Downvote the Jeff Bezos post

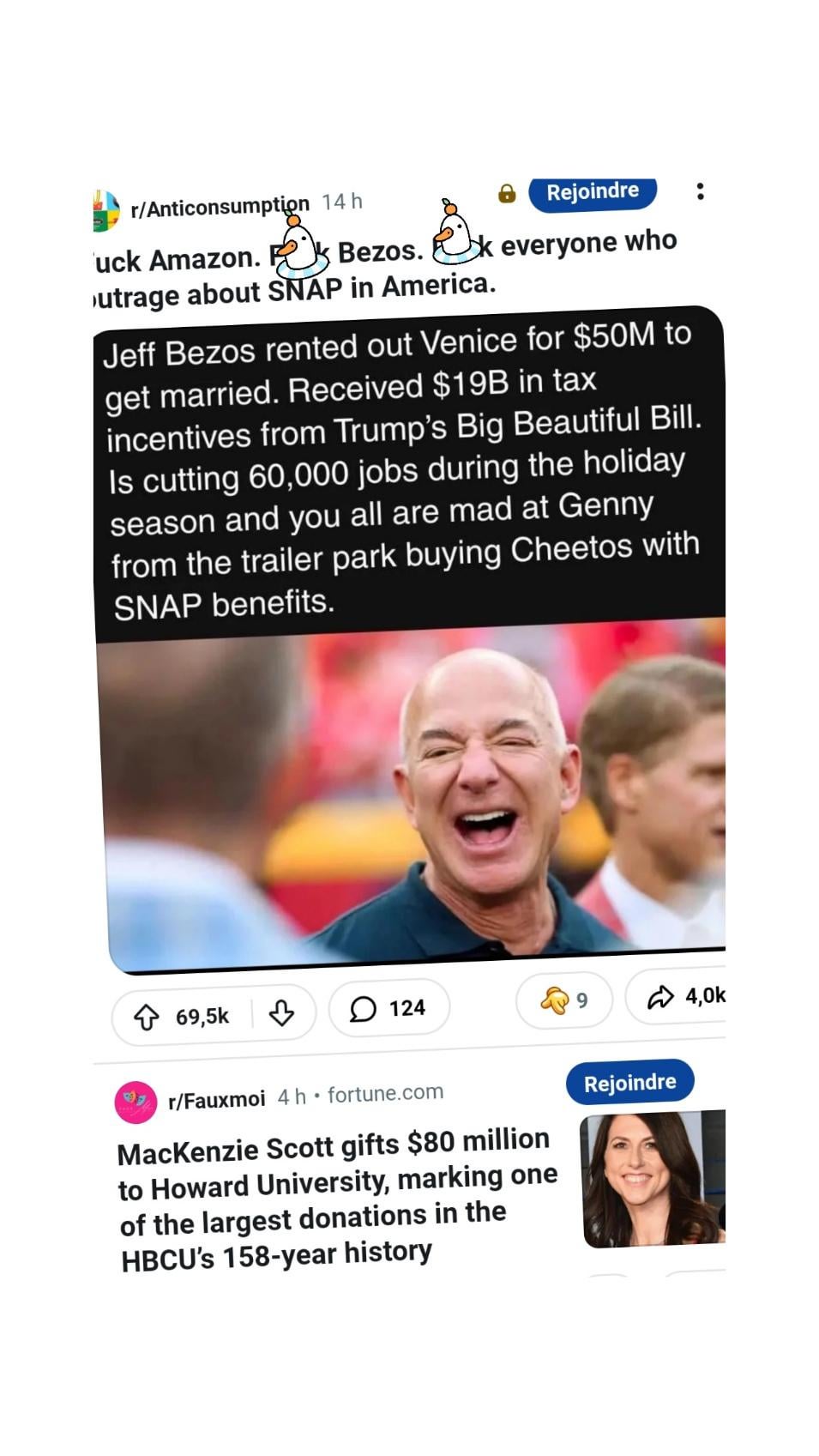[281, 1013]
